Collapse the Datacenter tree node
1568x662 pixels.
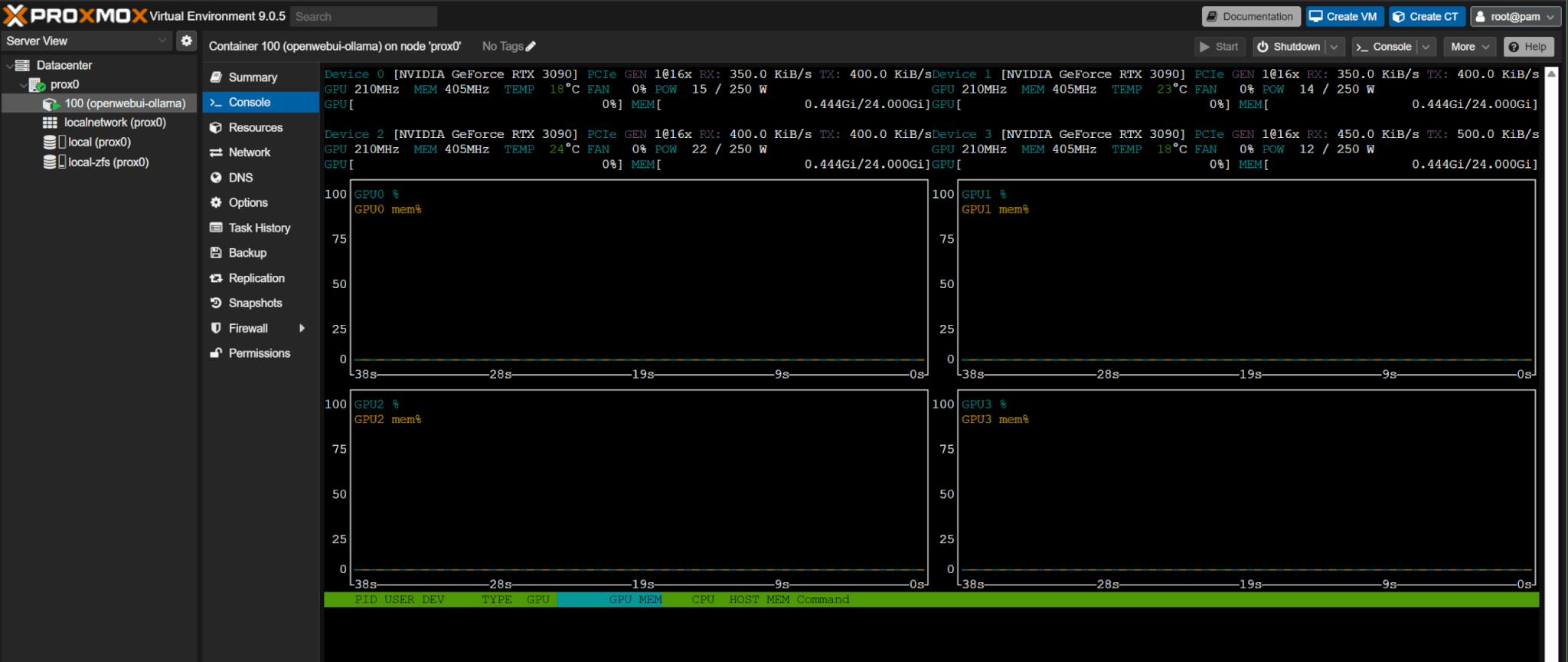tap(9, 66)
